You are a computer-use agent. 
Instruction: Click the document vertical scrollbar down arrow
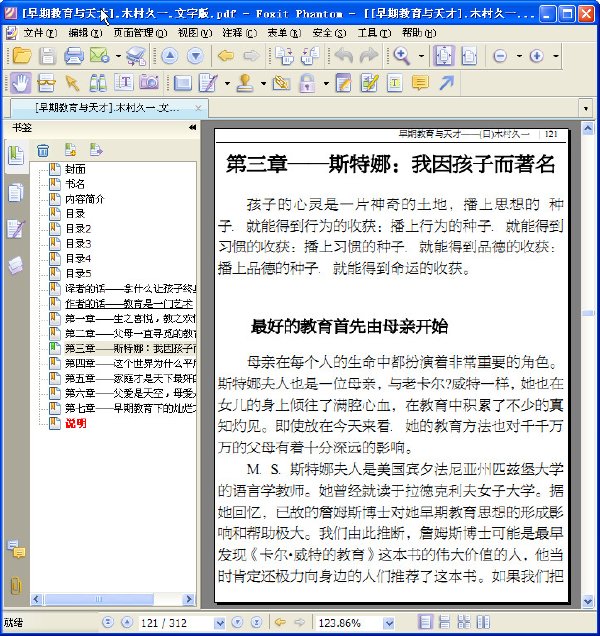[588, 601]
